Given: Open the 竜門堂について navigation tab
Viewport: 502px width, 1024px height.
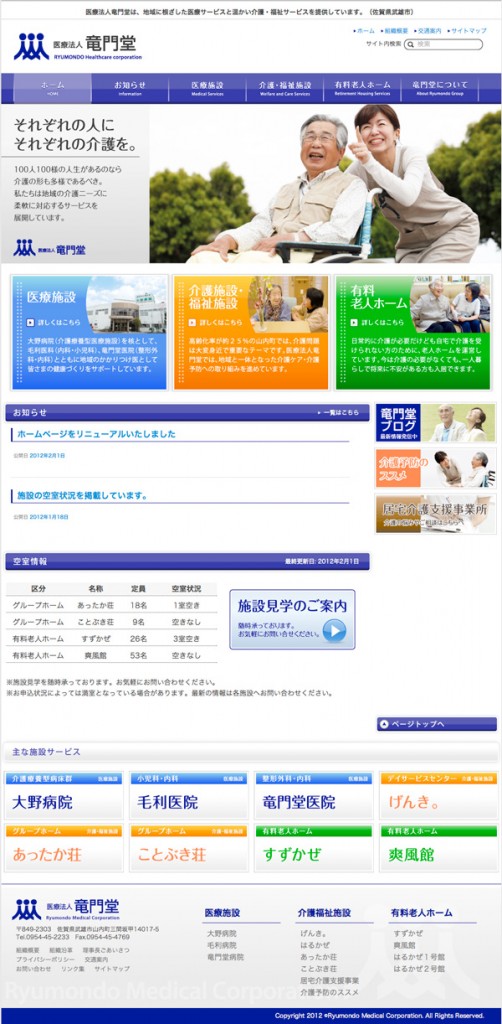Looking at the screenshot, I should click(x=440, y=88).
